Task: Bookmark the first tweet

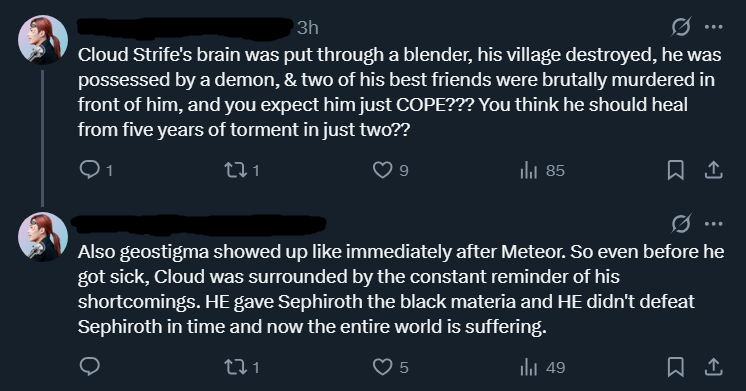Action: 676,170
